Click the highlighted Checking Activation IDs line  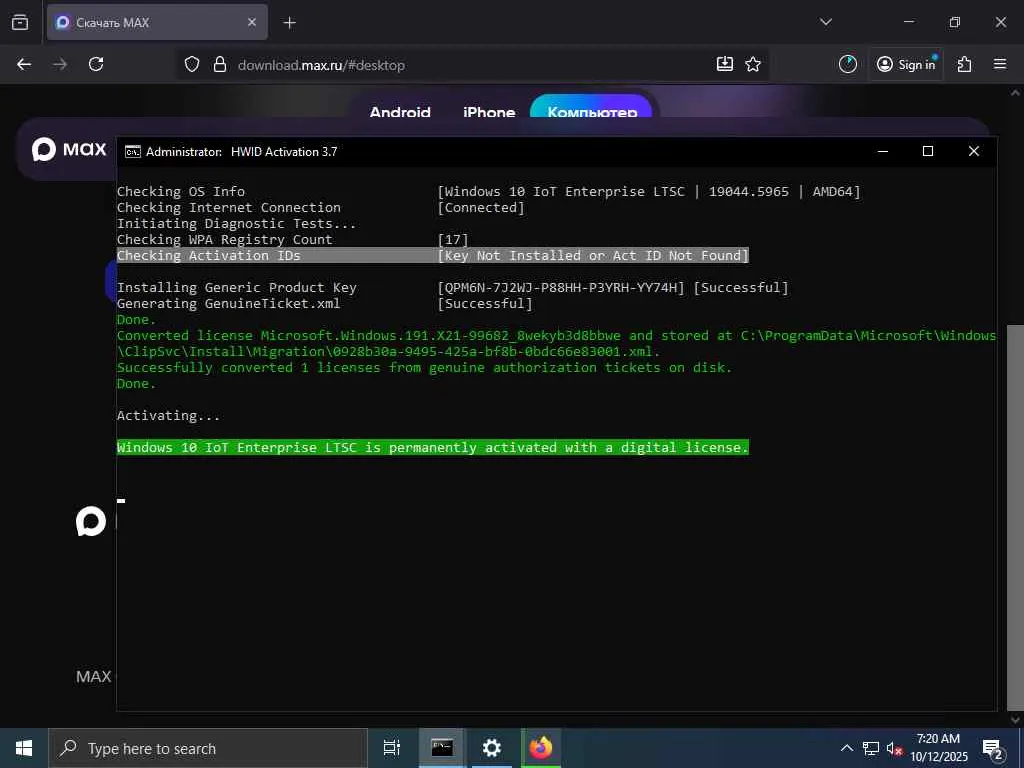click(432, 255)
